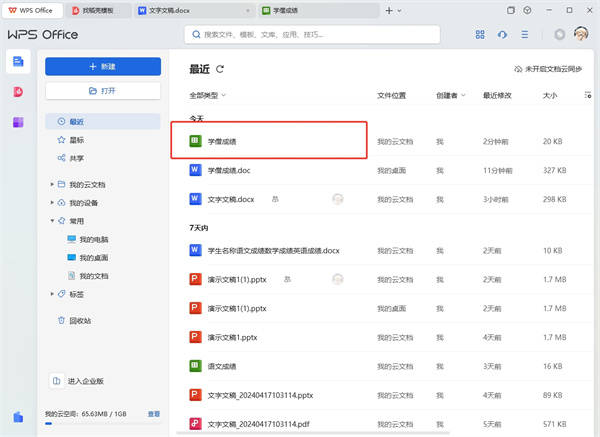
Task: Click 我的云空间: 65.63MB / 1GB text
Action: [x=86, y=414]
